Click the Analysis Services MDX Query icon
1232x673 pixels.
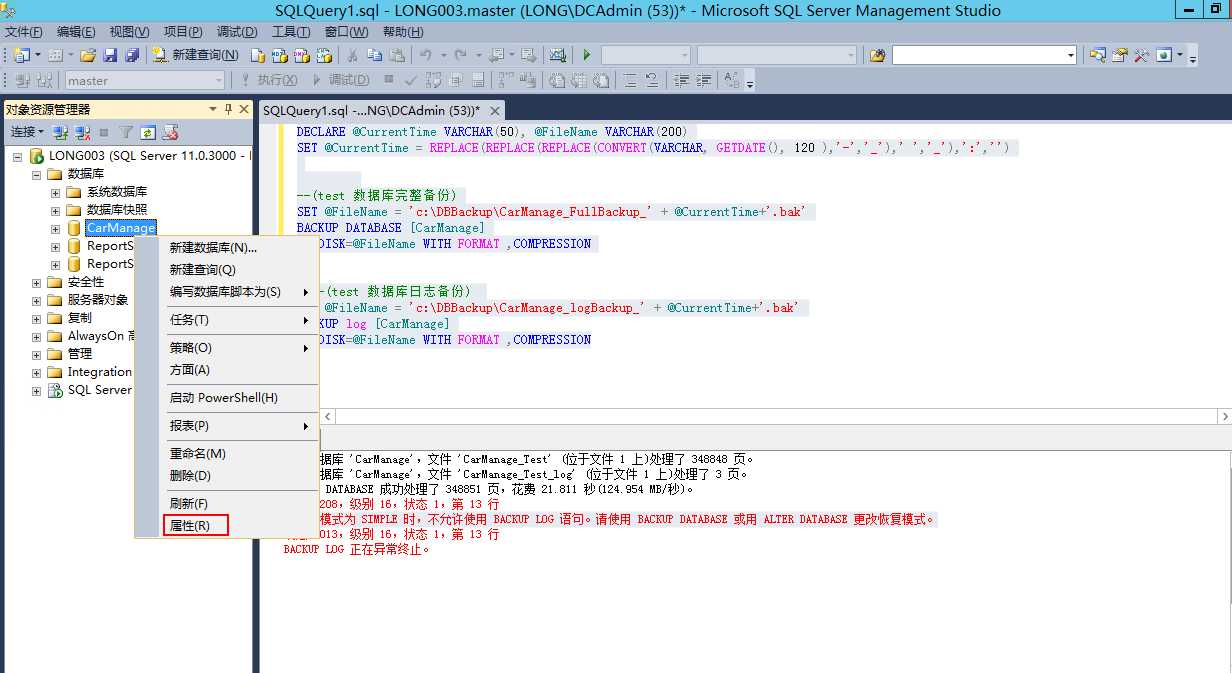point(278,55)
